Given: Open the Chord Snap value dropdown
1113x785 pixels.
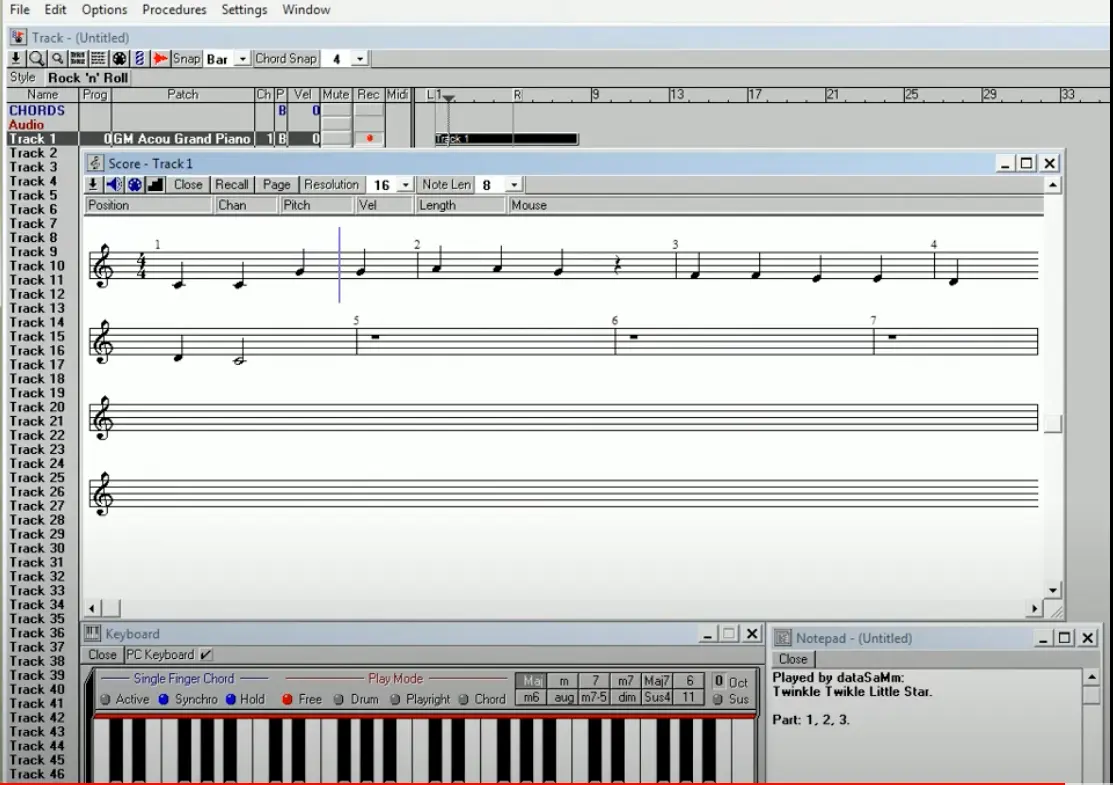Looking at the screenshot, I should coord(360,59).
